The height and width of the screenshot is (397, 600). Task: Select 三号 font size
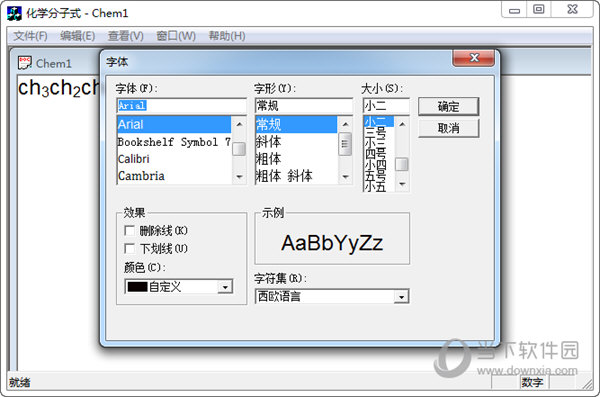[379, 132]
